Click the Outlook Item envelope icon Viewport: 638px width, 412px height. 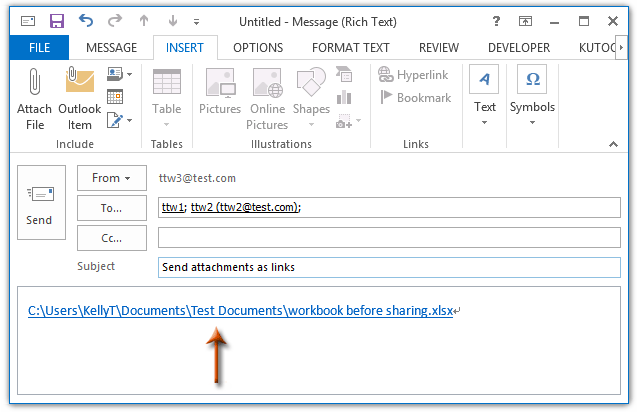[79, 80]
